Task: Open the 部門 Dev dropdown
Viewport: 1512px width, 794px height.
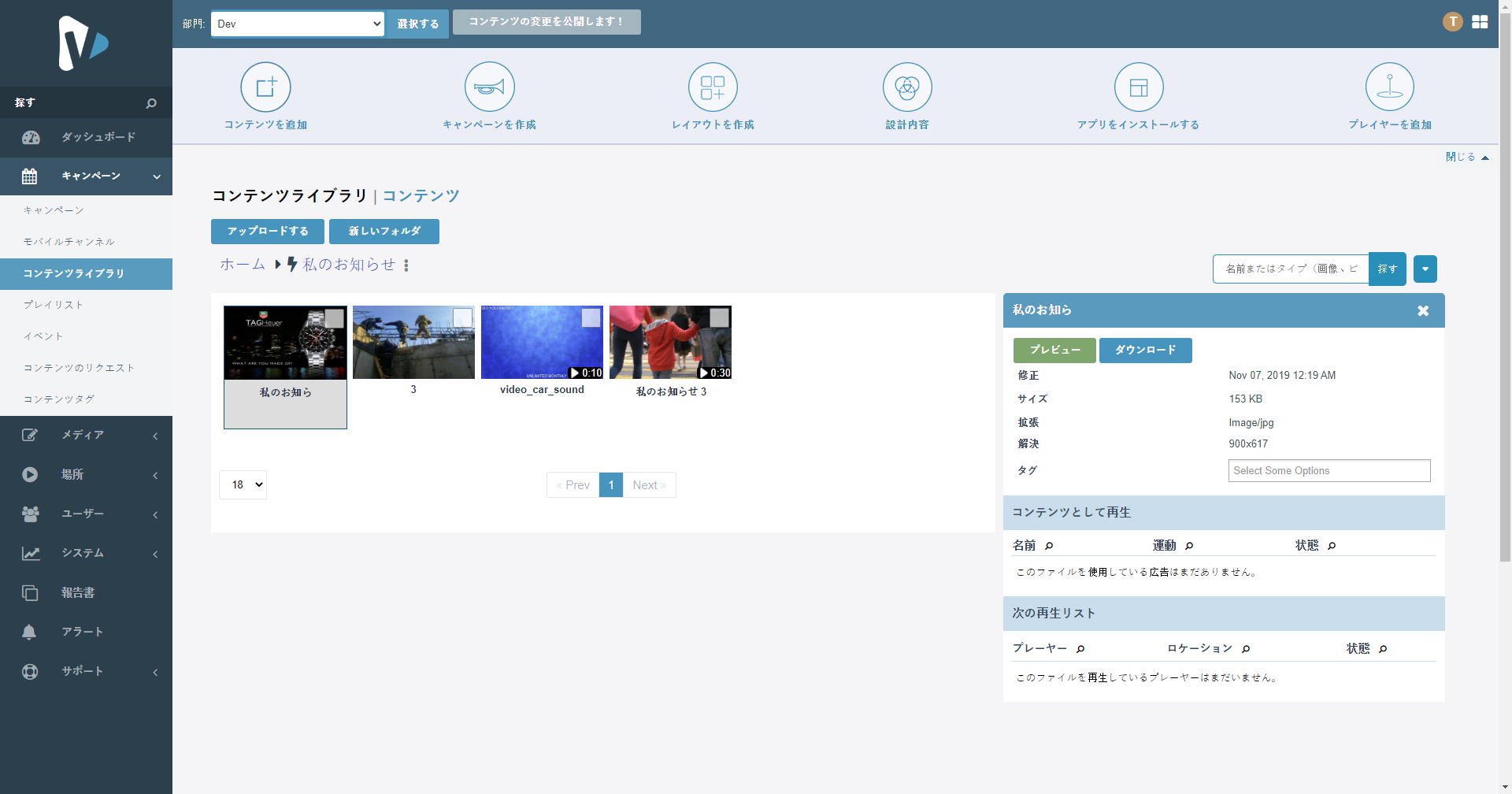Action: [298, 24]
